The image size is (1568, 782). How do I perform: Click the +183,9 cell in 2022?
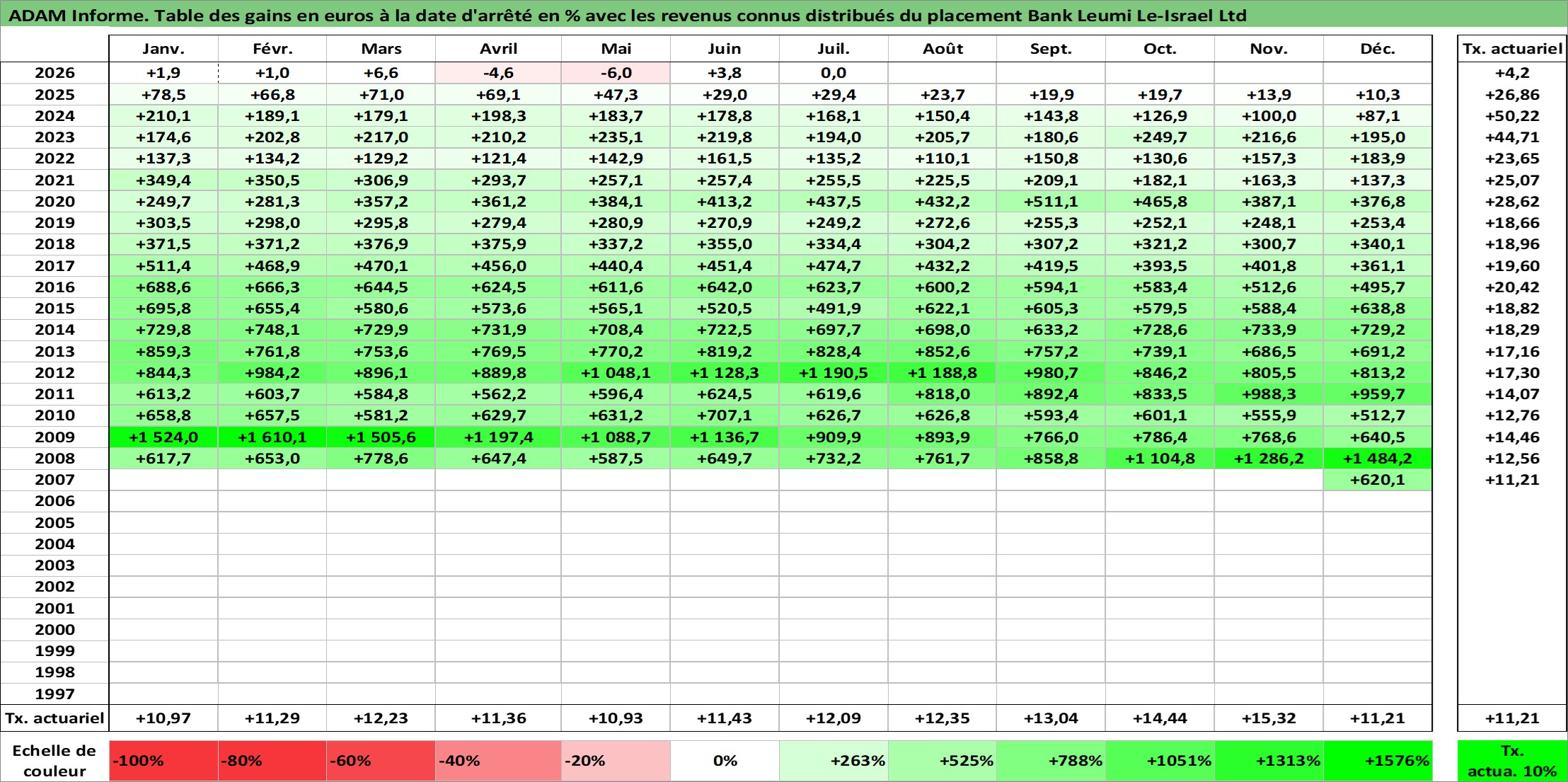(1377, 159)
